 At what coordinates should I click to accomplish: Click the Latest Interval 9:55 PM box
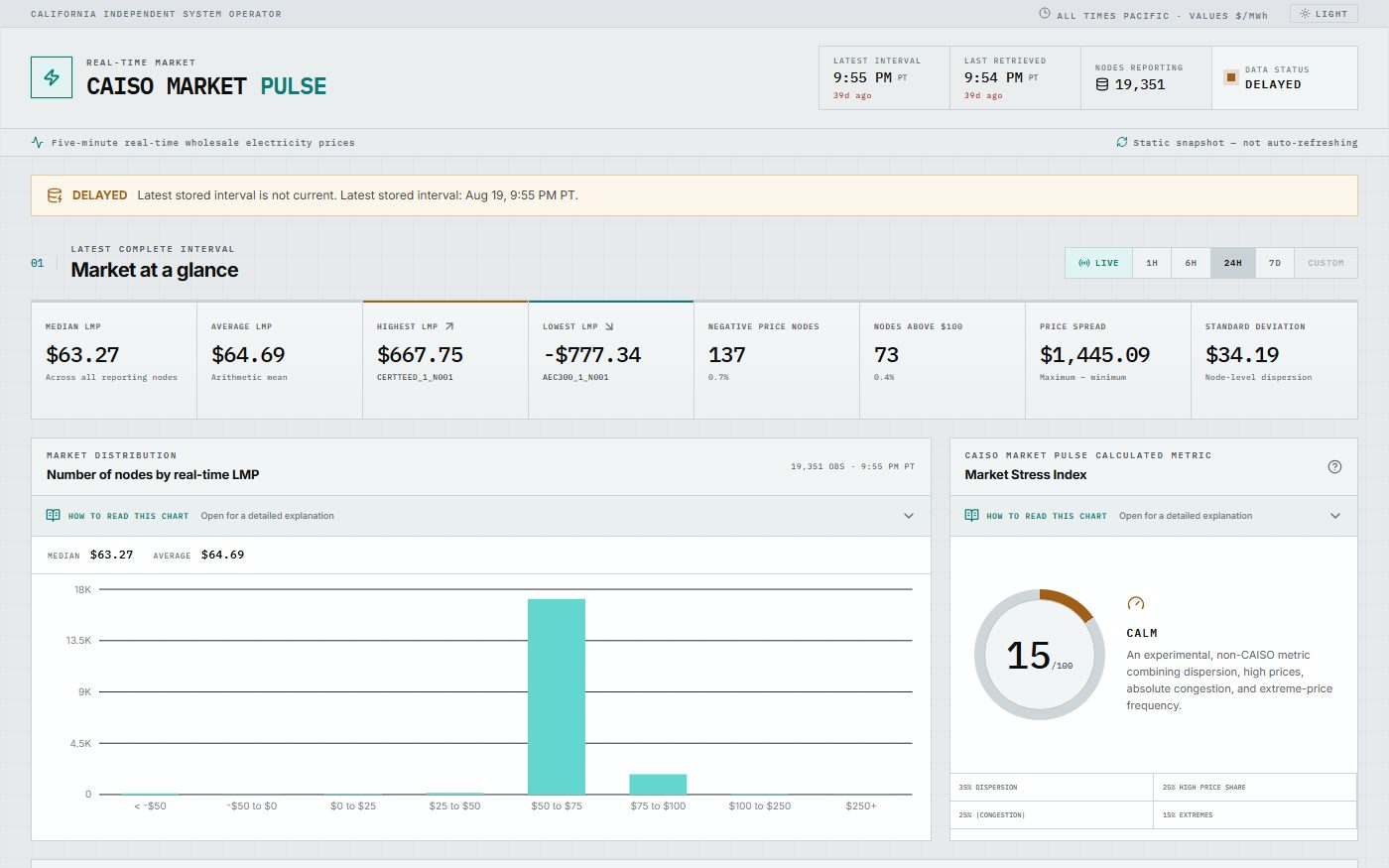point(884,77)
